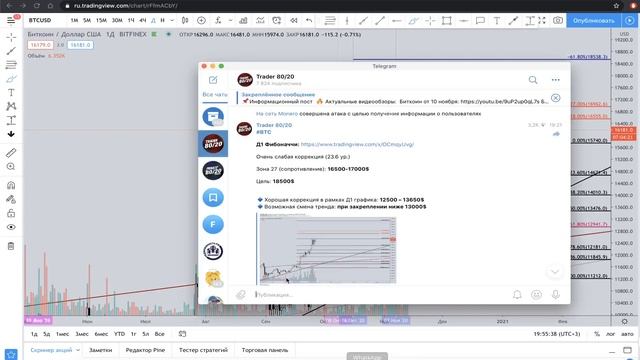The image size is (640, 360).
Task: Open tradingview.com link in Telegram post
Action: (x=357, y=144)
